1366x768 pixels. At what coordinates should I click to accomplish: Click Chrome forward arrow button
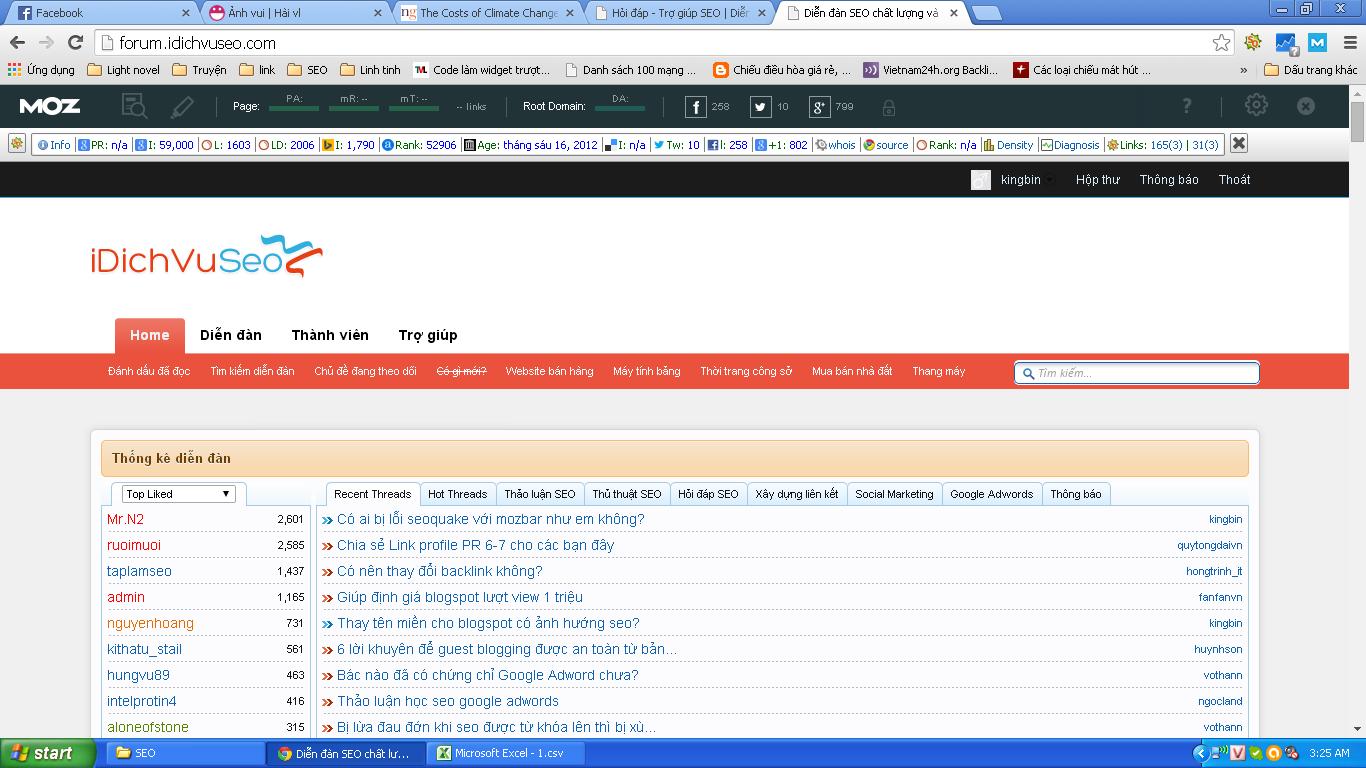[46, 43]
